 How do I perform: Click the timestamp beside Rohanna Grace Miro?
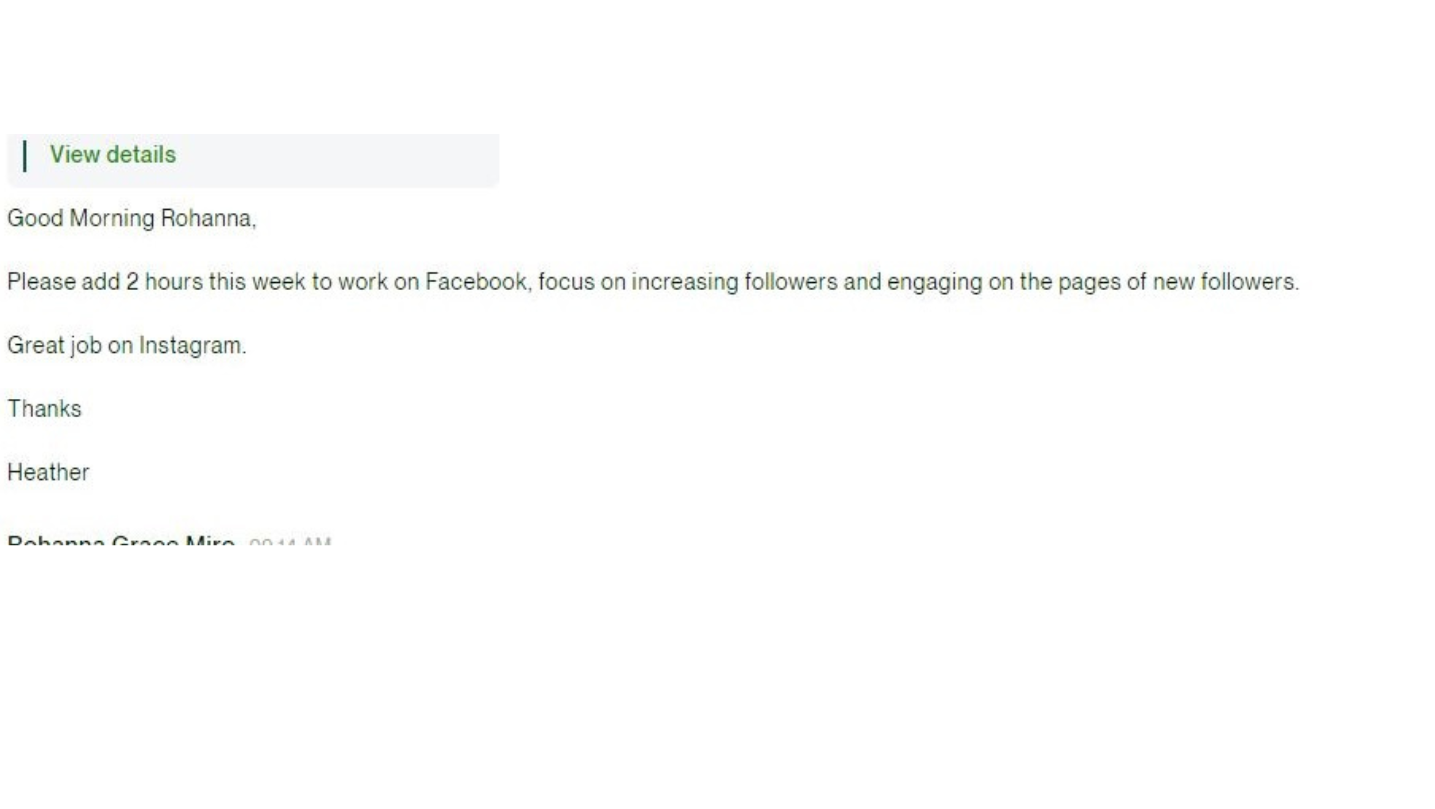290,544
